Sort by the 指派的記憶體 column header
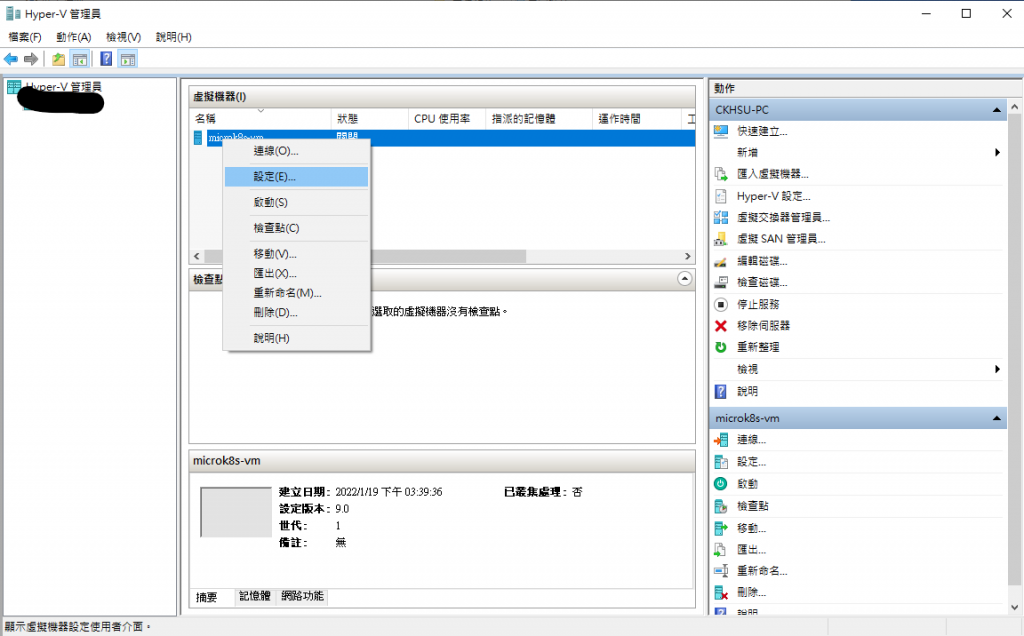Image resolution: width=1024 pixels, height=636 pixels. click(539, 118)
